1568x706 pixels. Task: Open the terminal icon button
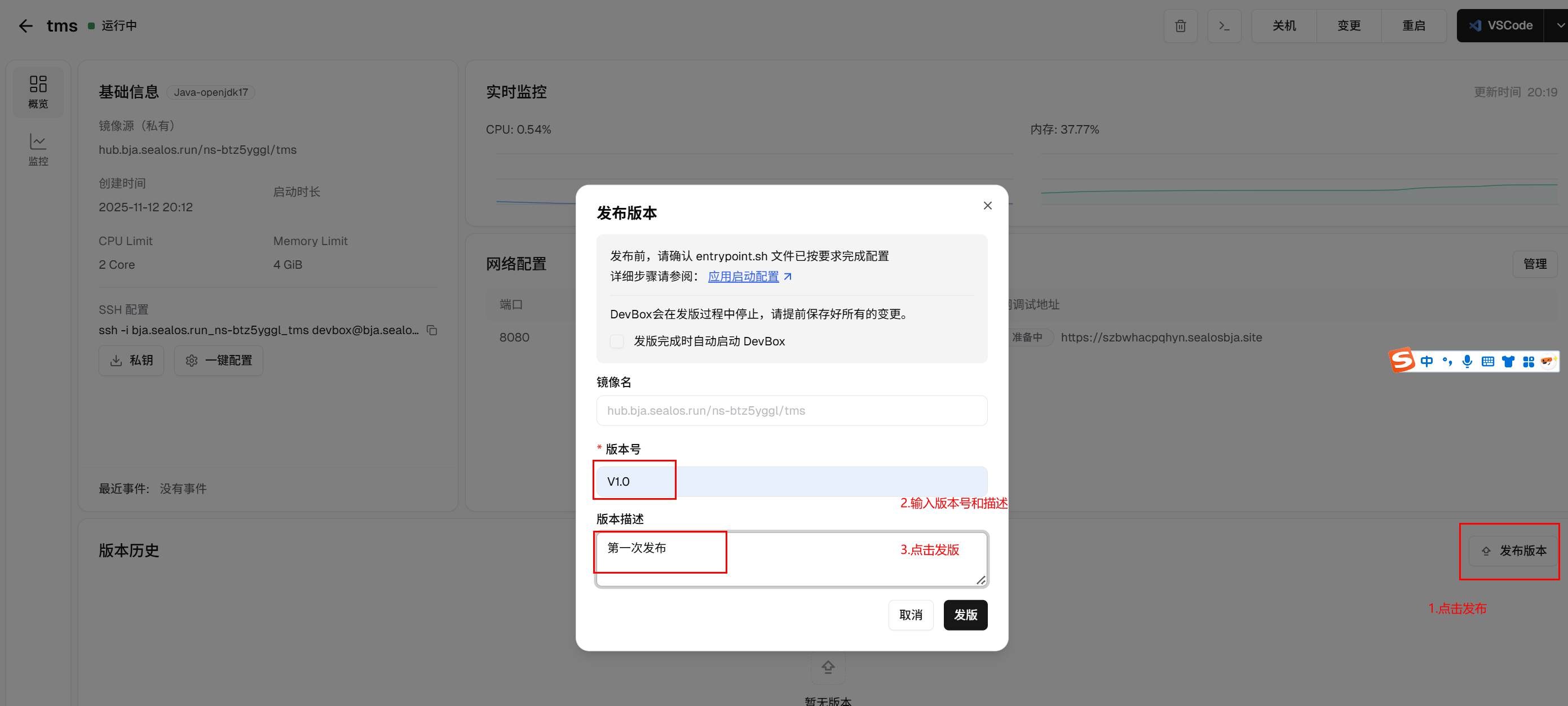[x=1224, y=25]
